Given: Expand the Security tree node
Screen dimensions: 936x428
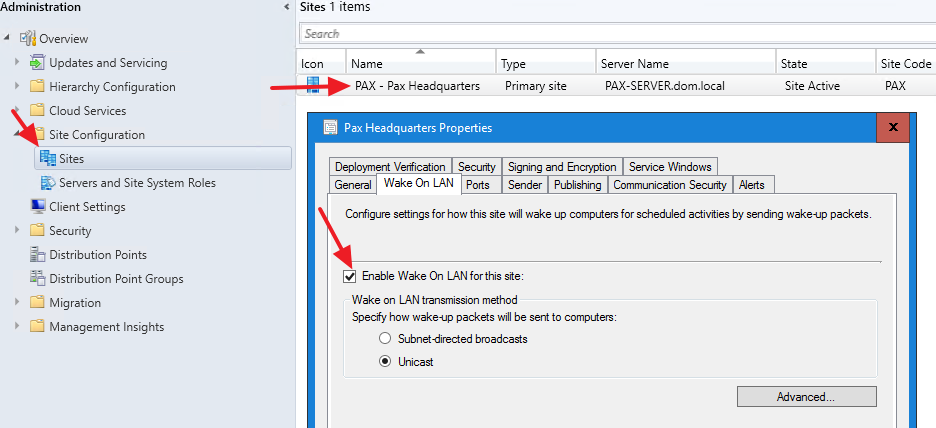Looking at the screenshot, I should 17,231.
